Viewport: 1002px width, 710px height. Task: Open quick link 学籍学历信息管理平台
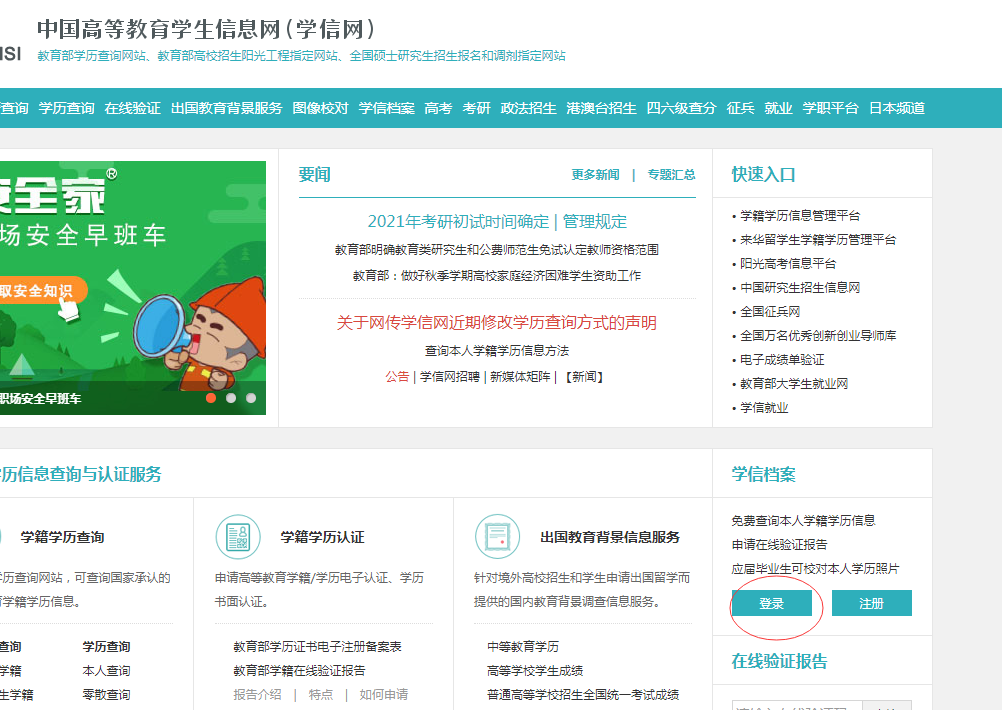pos(800,216)
